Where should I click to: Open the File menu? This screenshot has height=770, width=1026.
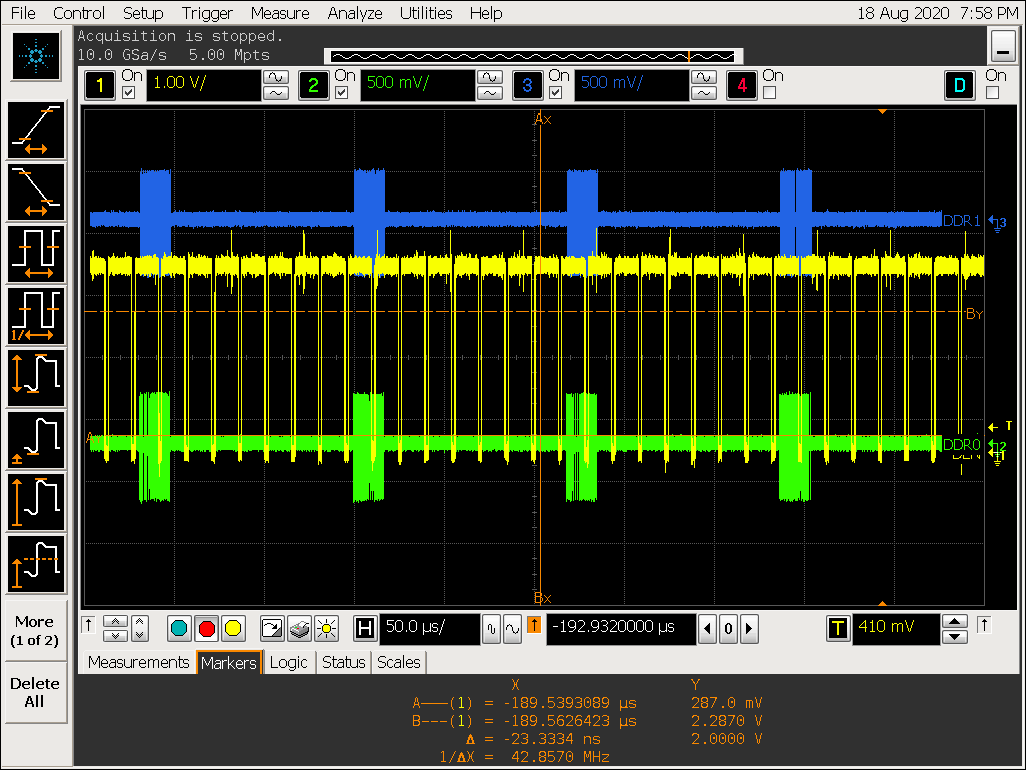pos(24,13)
